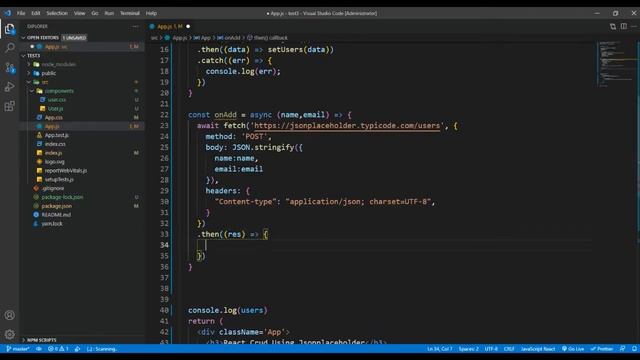Open the Go menu
Image resolution: width=640 pixels, height=360 pixels.
click(x=95, y=13)
